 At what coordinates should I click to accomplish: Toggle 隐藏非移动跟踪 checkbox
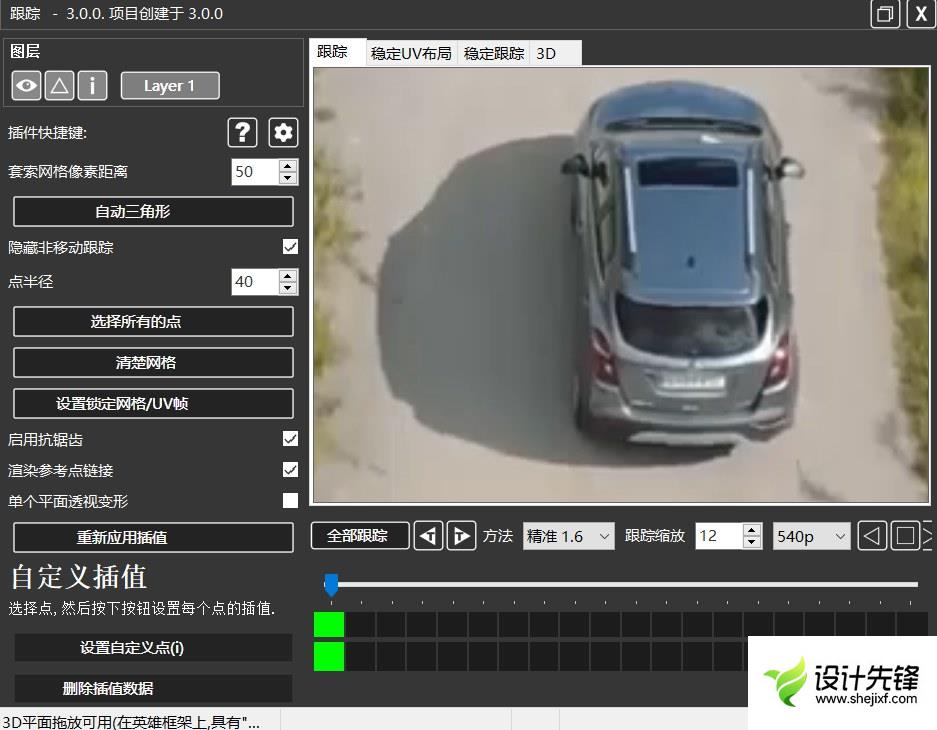pyautogui.click(x=290, y=247)
